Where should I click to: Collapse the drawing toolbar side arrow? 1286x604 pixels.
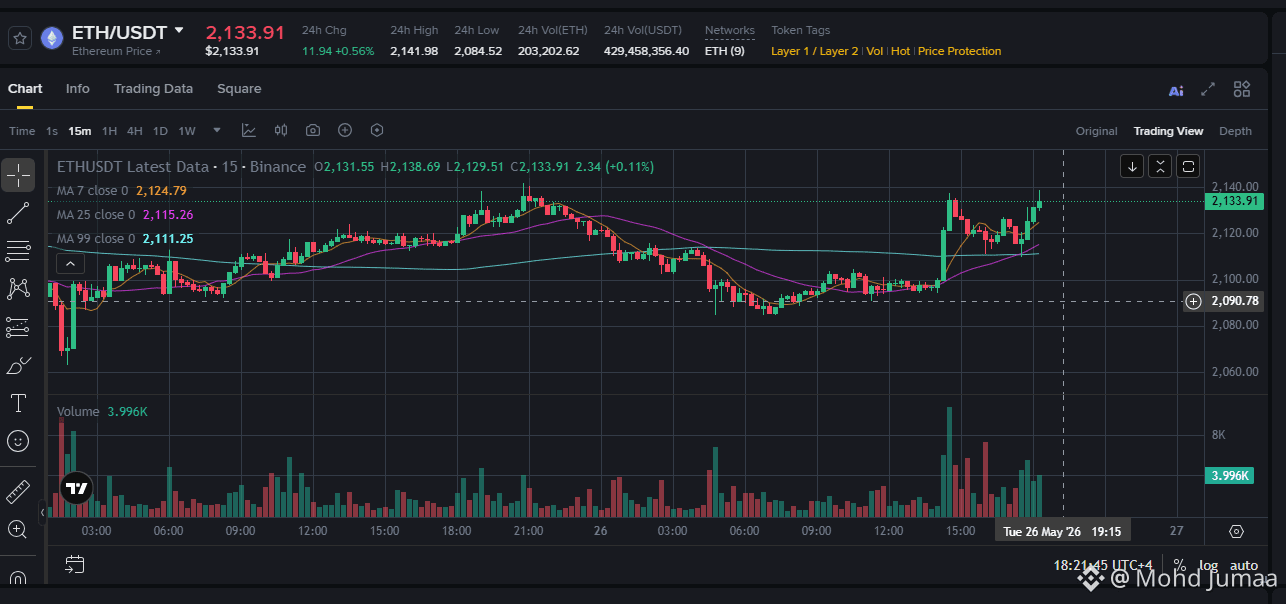(x=43, y=512)
